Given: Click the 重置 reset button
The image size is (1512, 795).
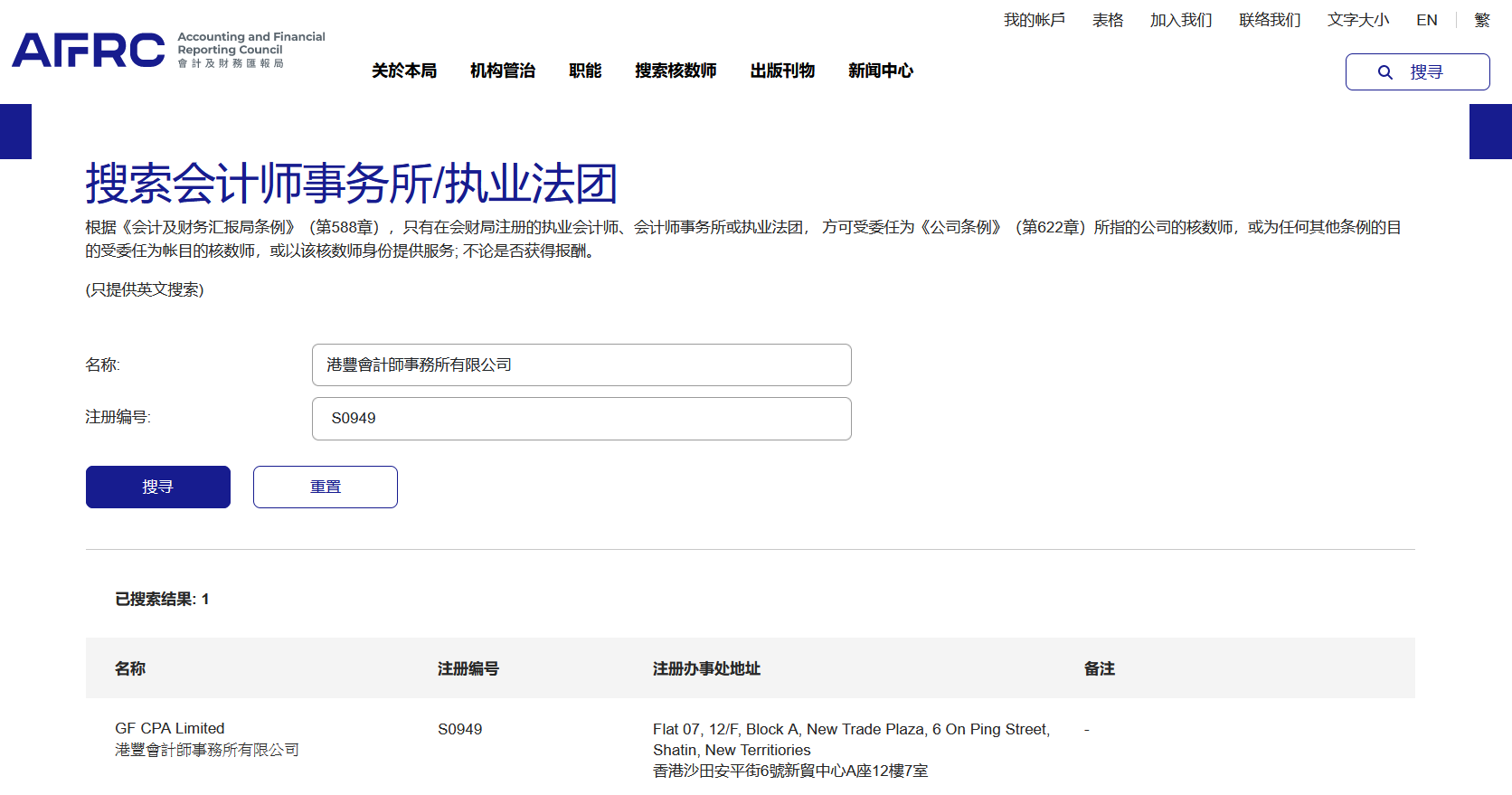Looking at the screenshot, I should pyautogui.click(x=325, y=487).
